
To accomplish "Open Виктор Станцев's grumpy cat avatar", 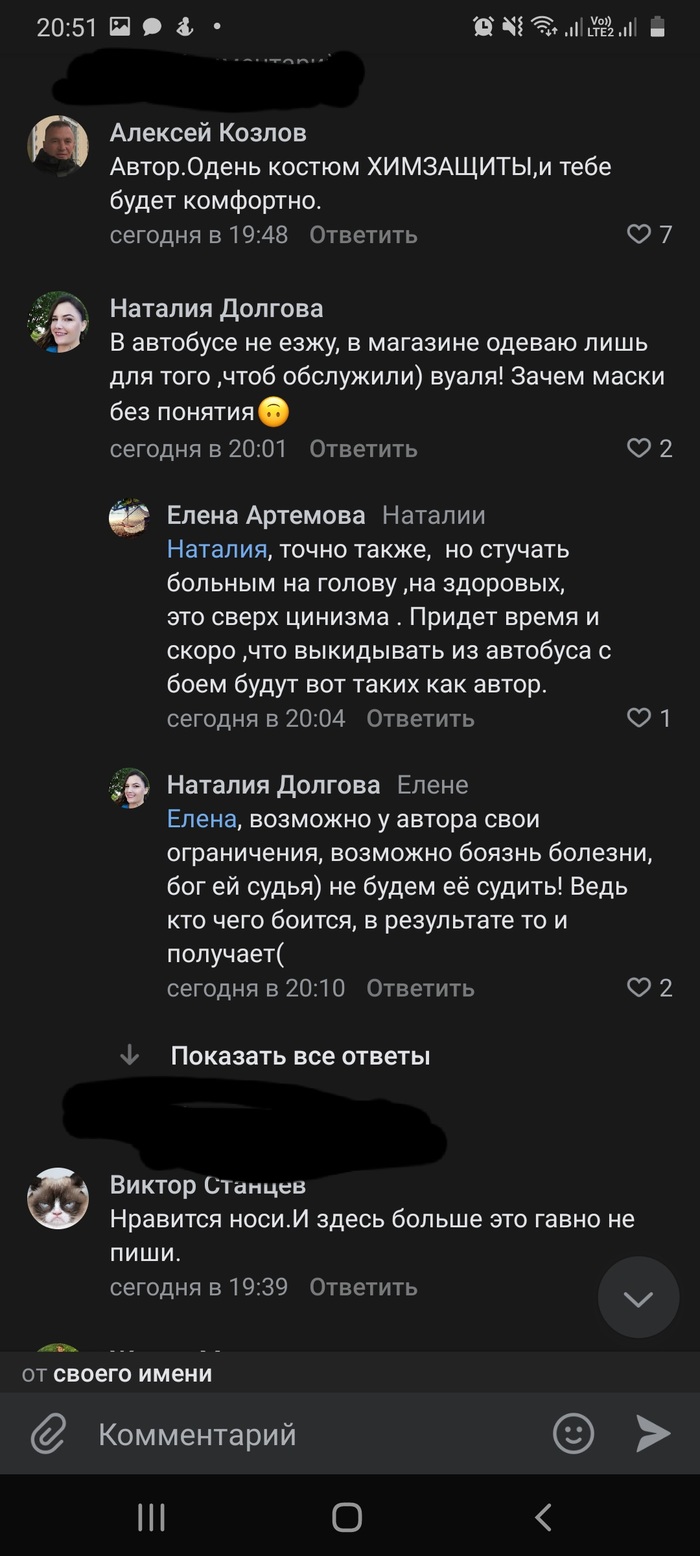I will pos(58,1198).
